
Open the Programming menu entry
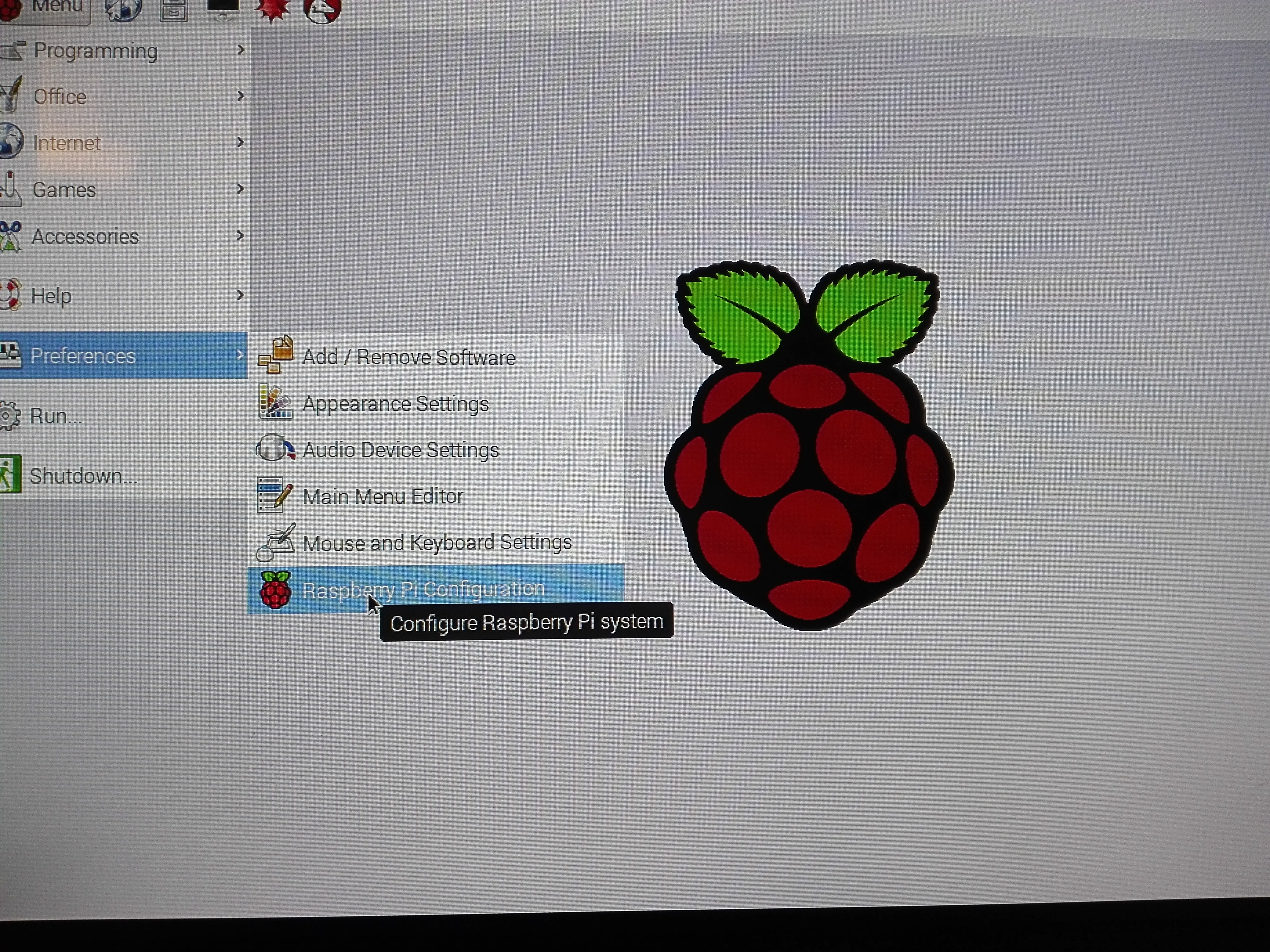pyautogui.click(x=124, y=50)
